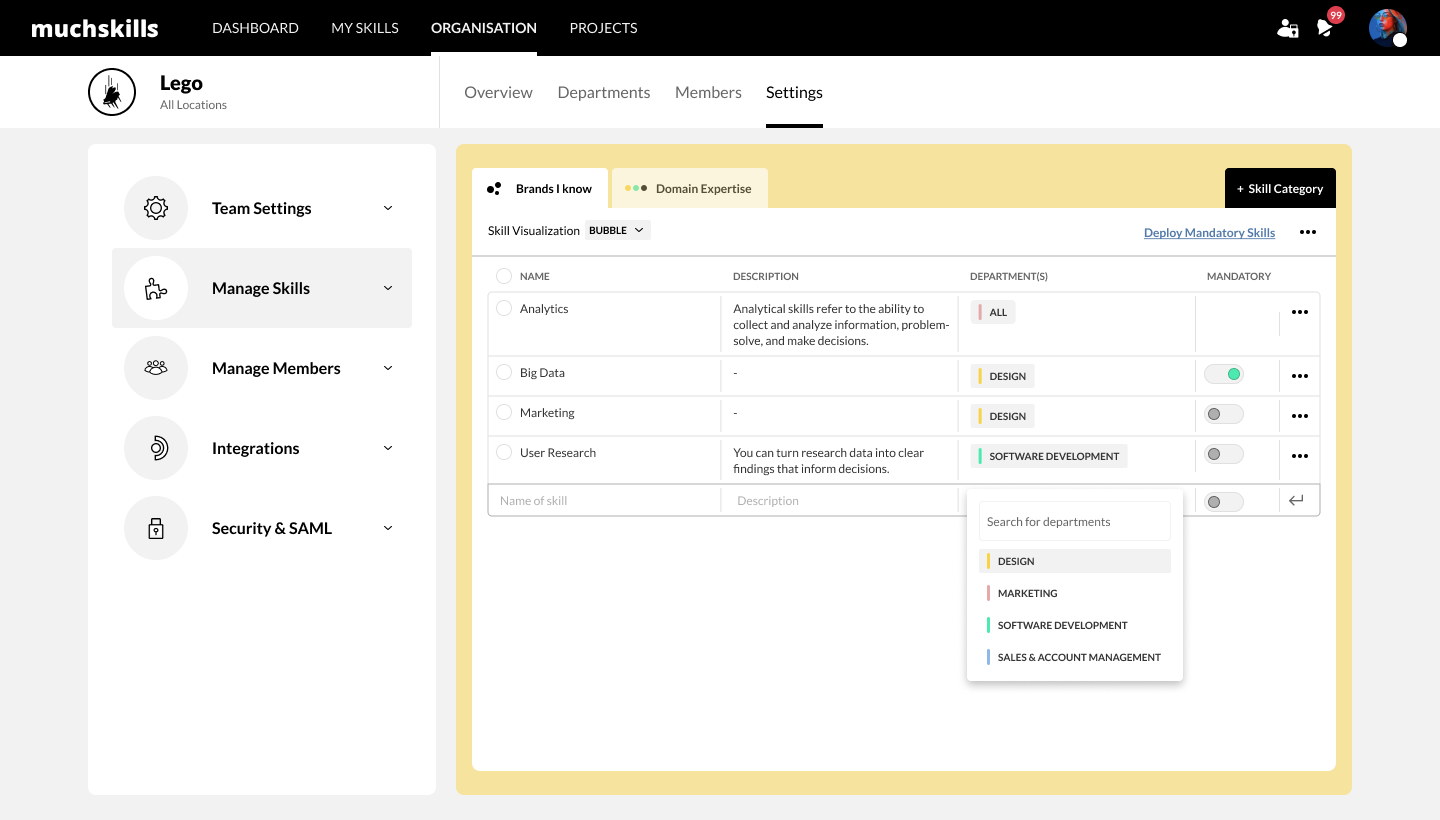
Task: Switch to the Domain Expertise tab
Action: pos(689,188)
